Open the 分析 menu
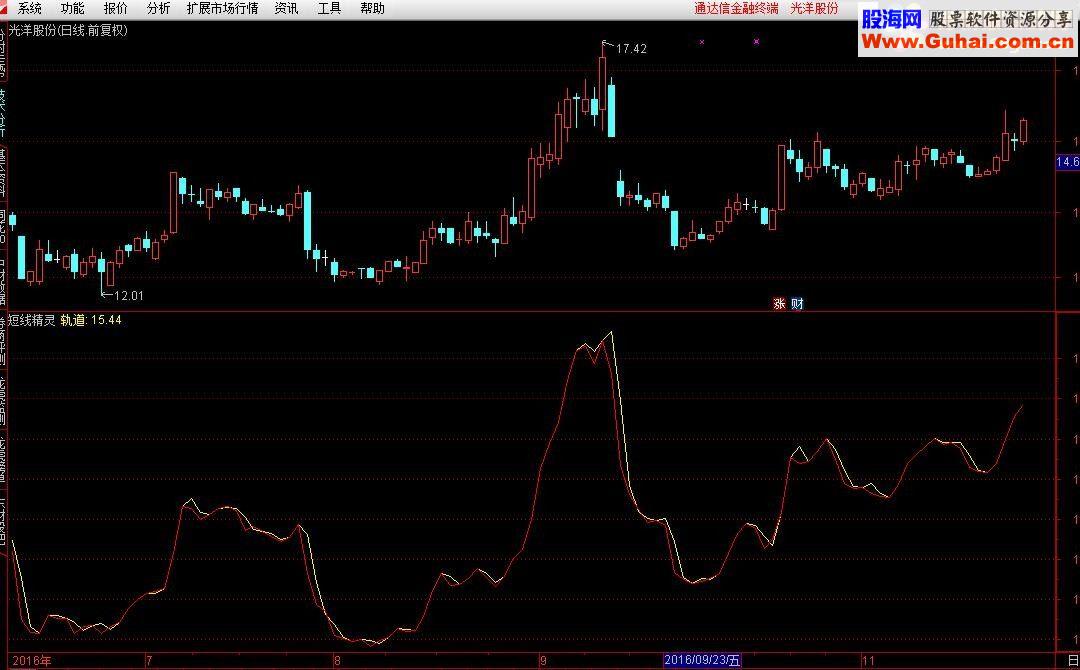This screenshot has height=670, width=1080. (x=158, y=8)
